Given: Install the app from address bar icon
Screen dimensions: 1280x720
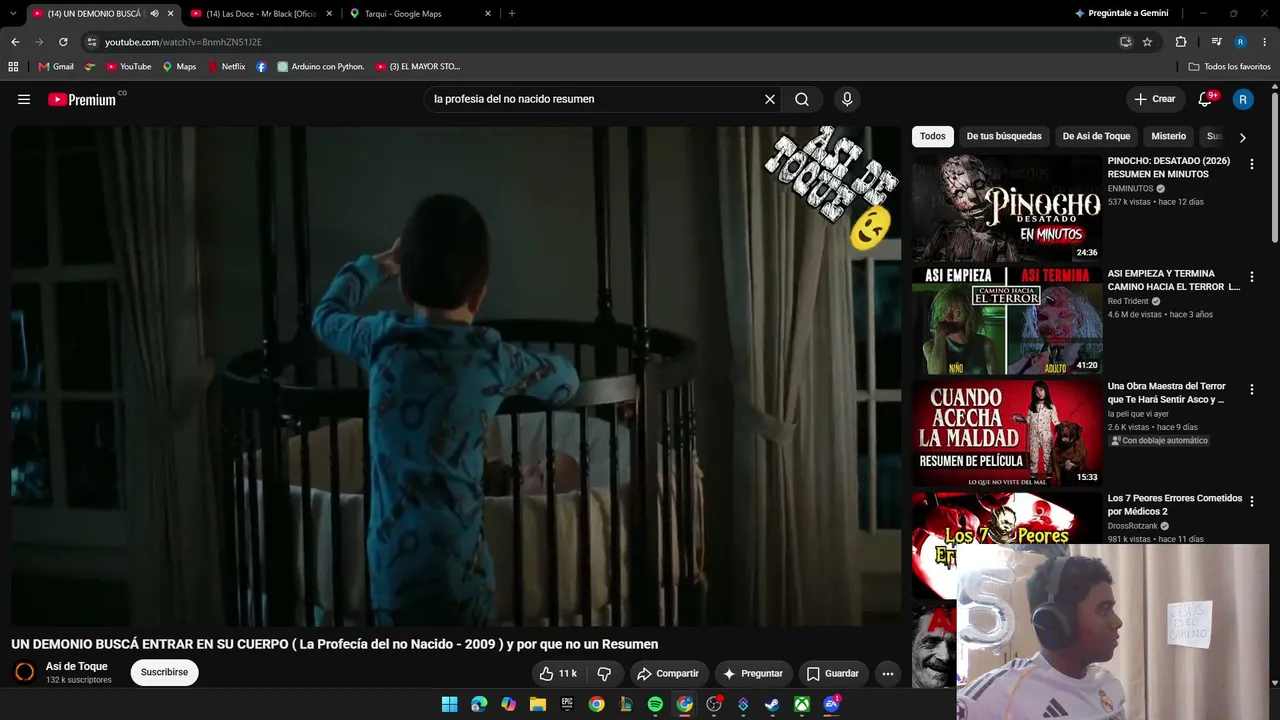Looking at the screenshot, I should click(x=1126, y=42).
